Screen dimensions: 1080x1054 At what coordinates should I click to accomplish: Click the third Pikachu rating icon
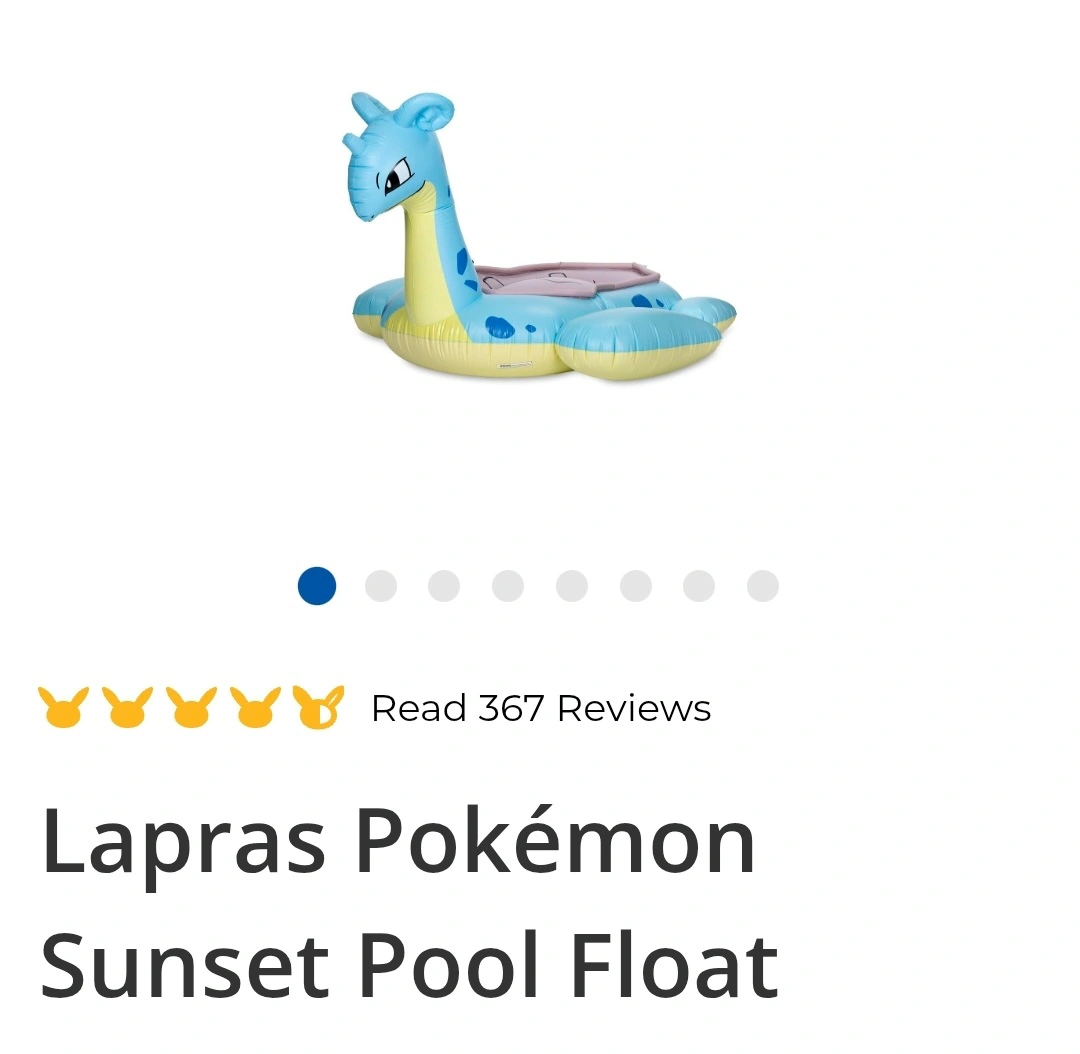191,708
